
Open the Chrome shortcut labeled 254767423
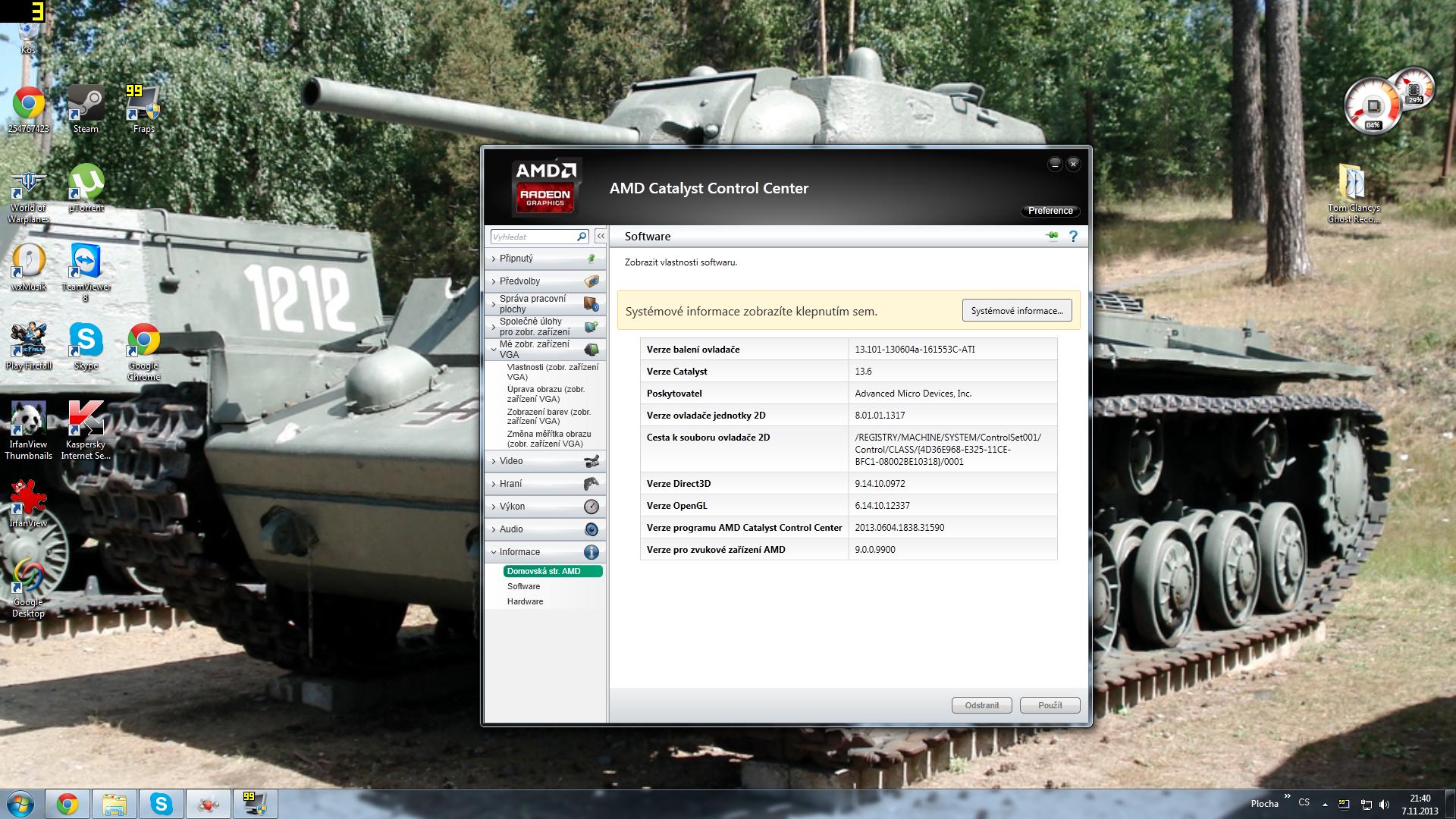coord(29,108)
